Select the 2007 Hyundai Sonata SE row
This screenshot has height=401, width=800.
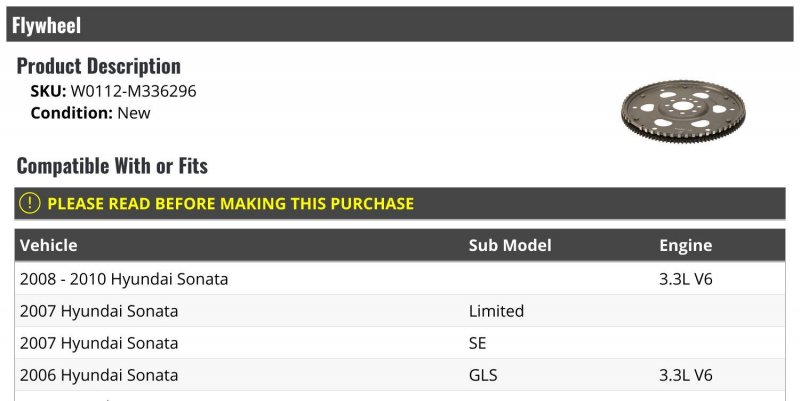[399, 343]
